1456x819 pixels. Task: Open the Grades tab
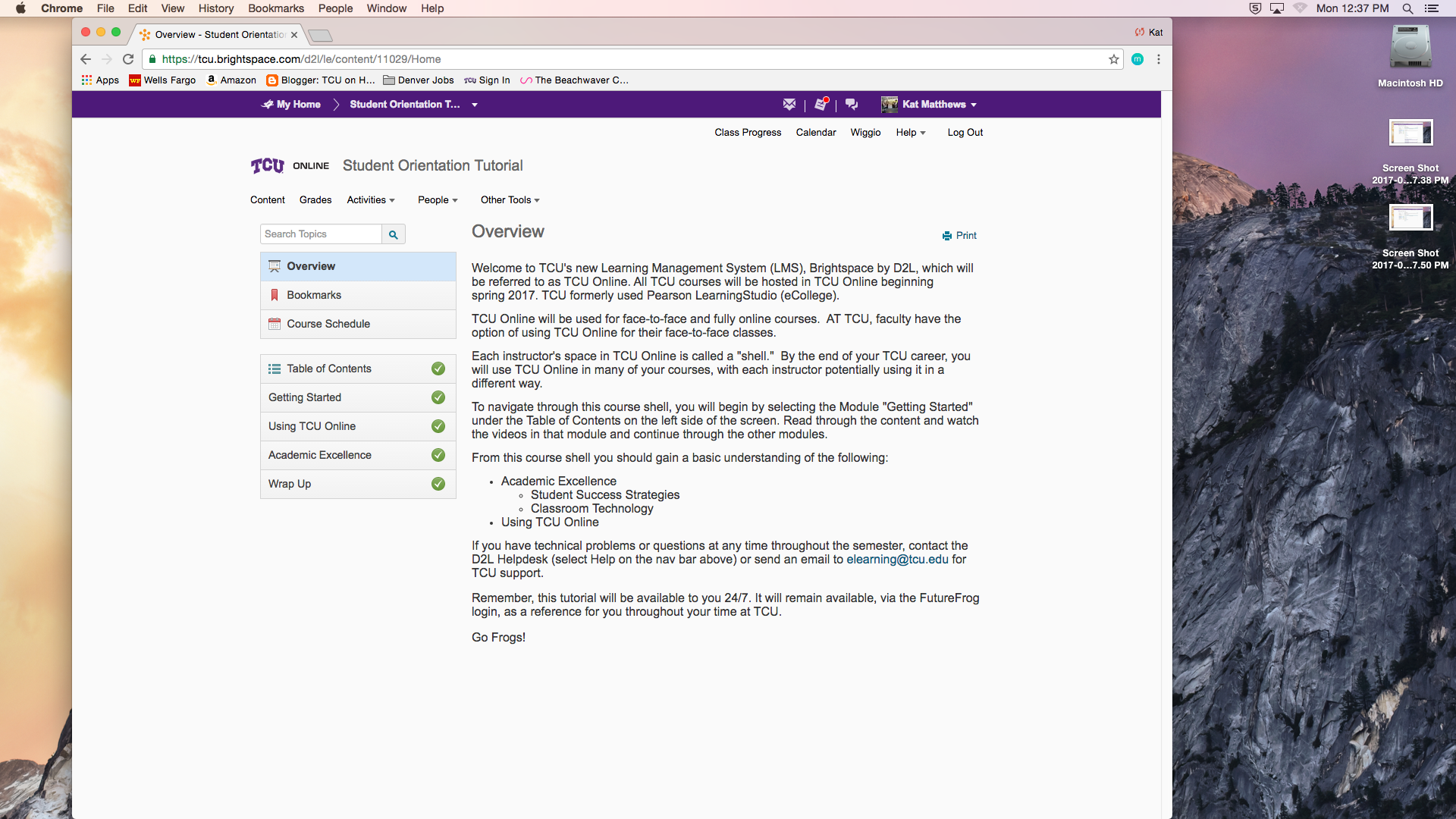point(315,200)
